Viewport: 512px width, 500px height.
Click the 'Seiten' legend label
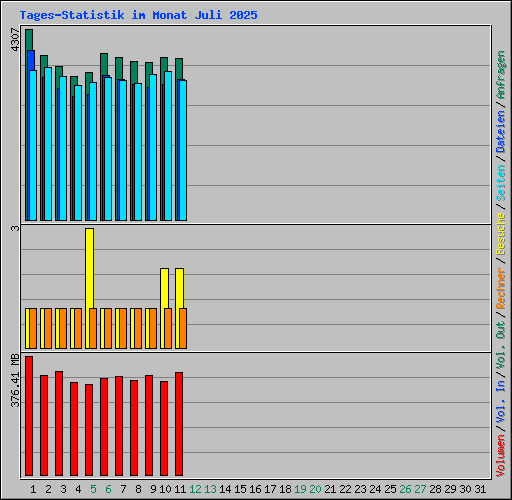[501, 183]
